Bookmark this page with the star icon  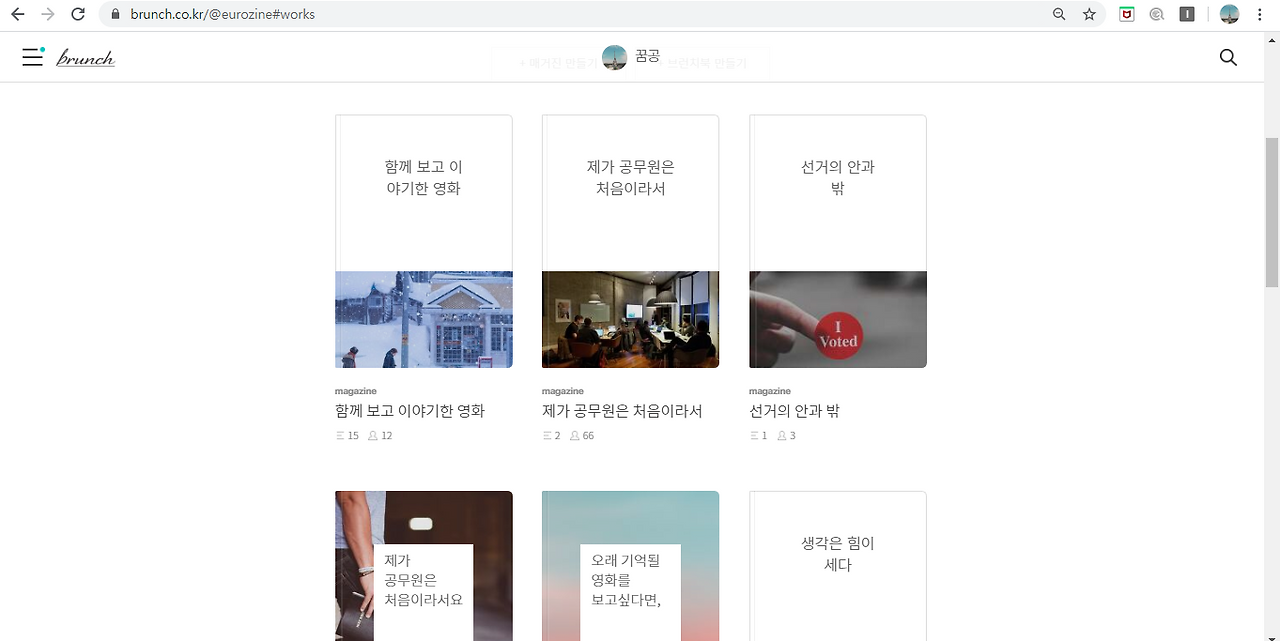click(x=1089, y=14)
